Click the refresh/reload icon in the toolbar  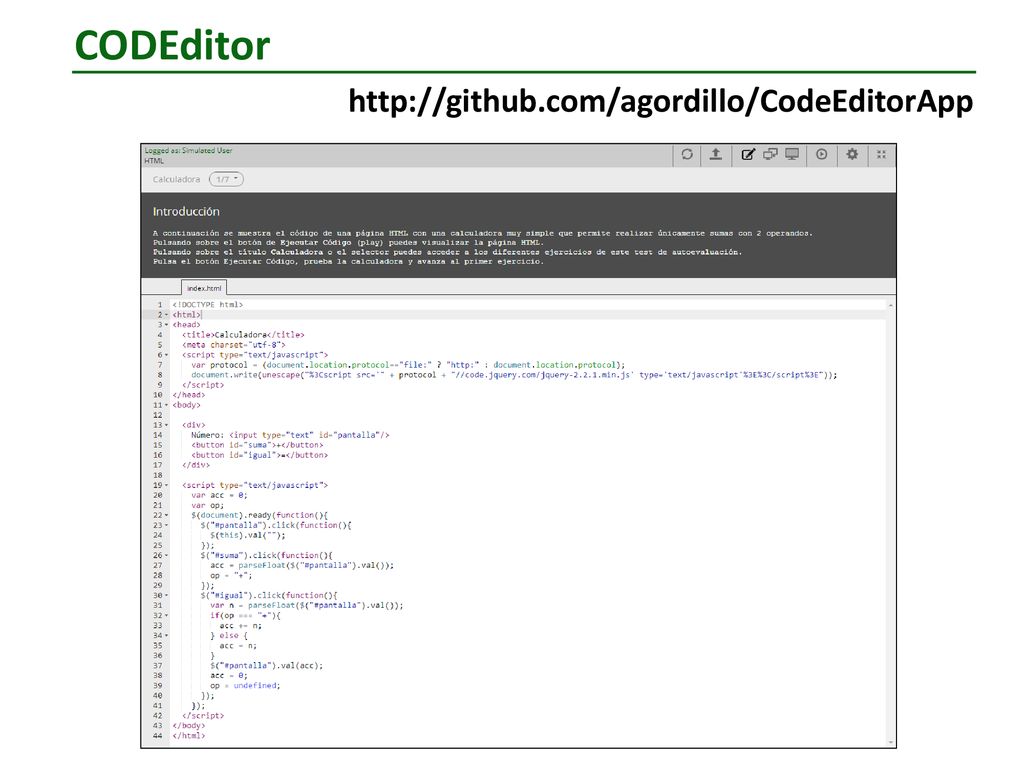tap(687, 155)
